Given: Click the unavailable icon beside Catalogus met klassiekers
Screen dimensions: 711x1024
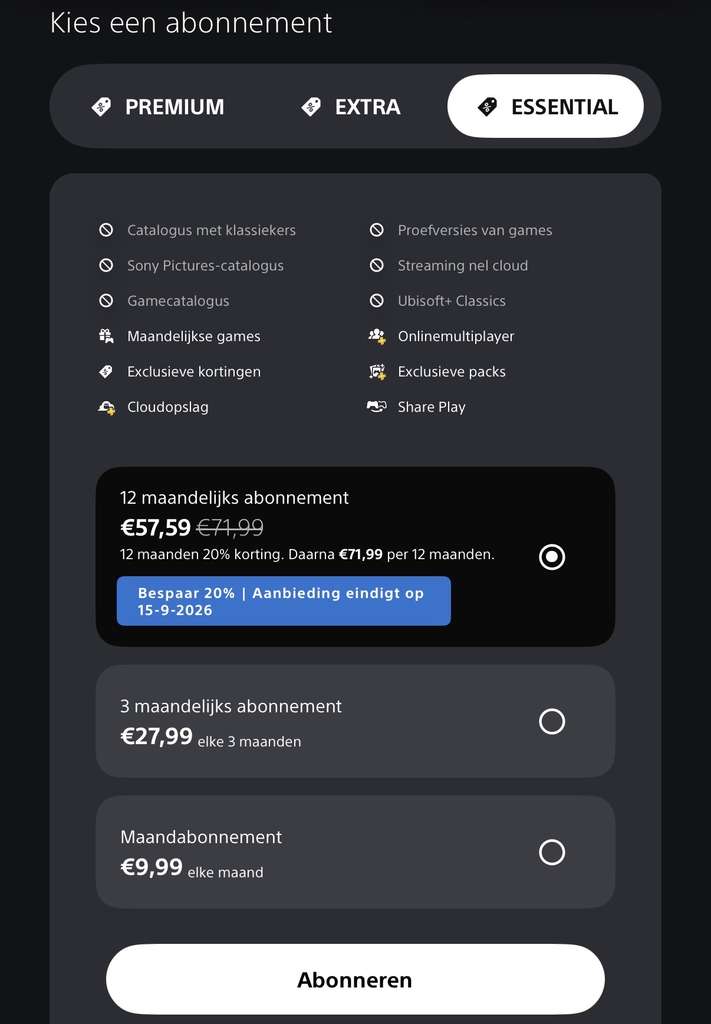Looking at the screenshot, I should 106,230.
